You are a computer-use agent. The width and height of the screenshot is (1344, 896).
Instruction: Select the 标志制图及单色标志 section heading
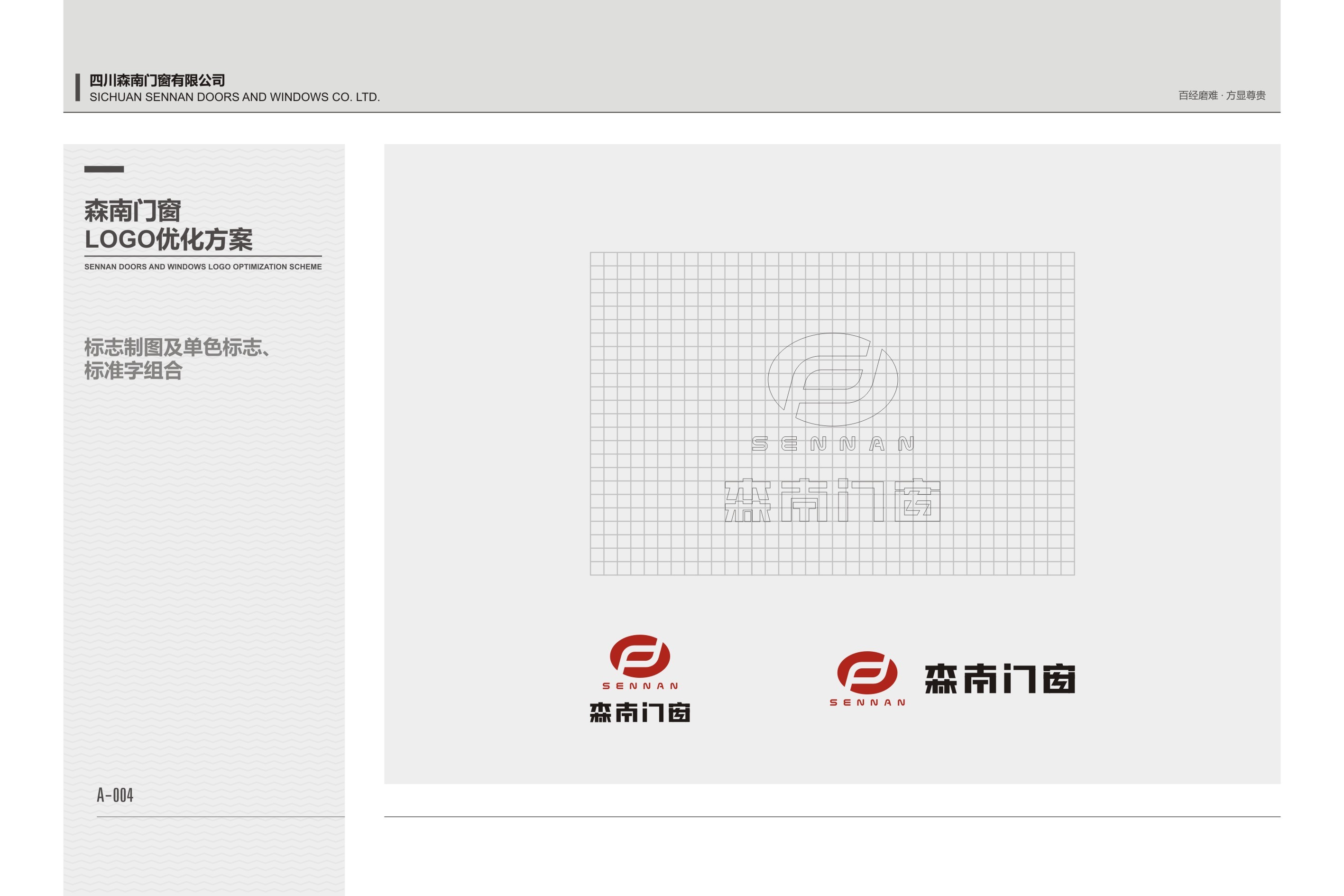176,347
